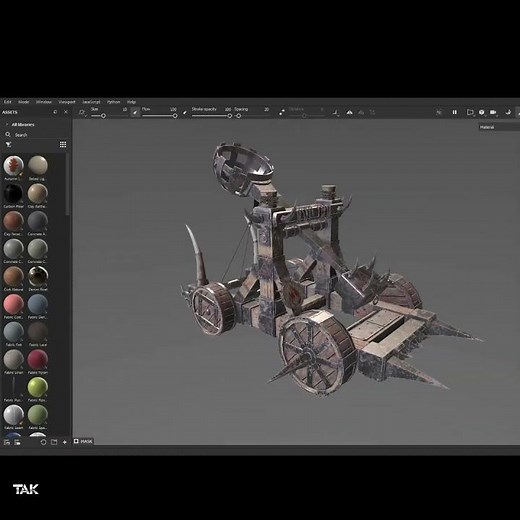This screenshot has height=520, width=520.
Task: Click the folder icon in assets footer
Action: (x=54, y=442)
